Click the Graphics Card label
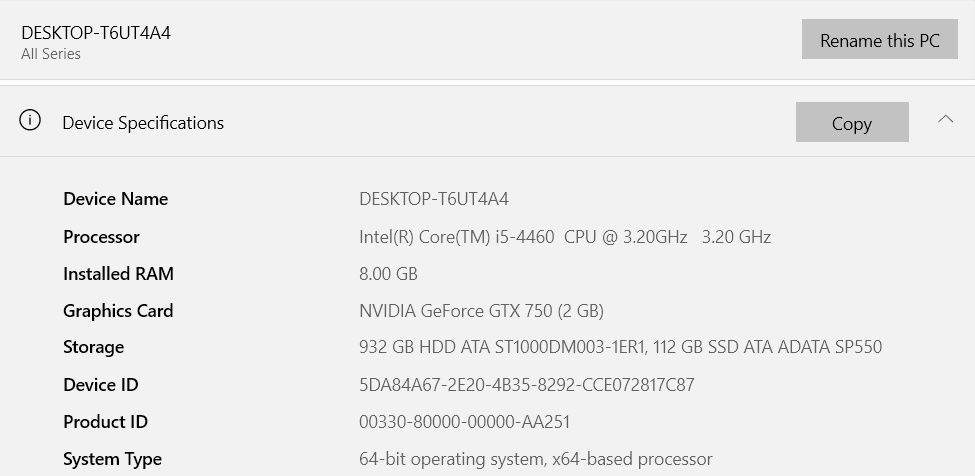 pyautogui.click(x=118, y=311)
